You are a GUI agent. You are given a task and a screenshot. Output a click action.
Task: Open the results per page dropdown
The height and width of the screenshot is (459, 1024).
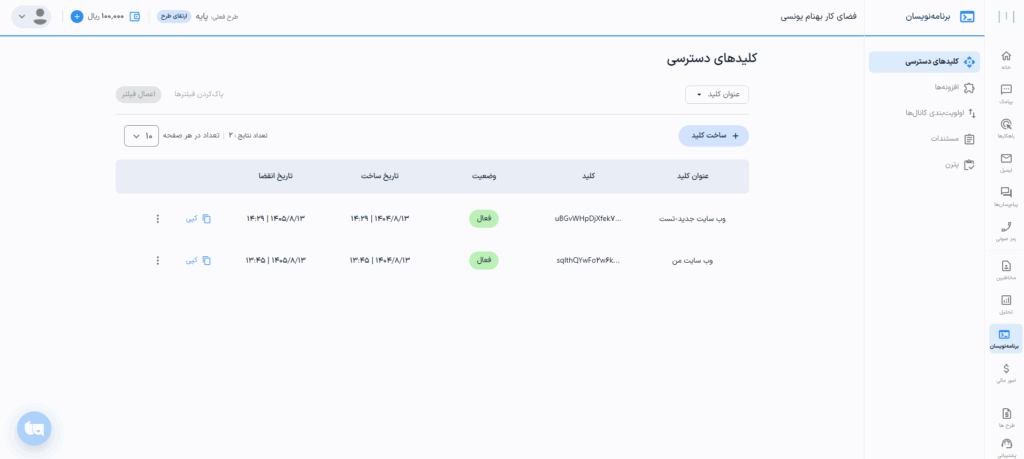point(141,135)
